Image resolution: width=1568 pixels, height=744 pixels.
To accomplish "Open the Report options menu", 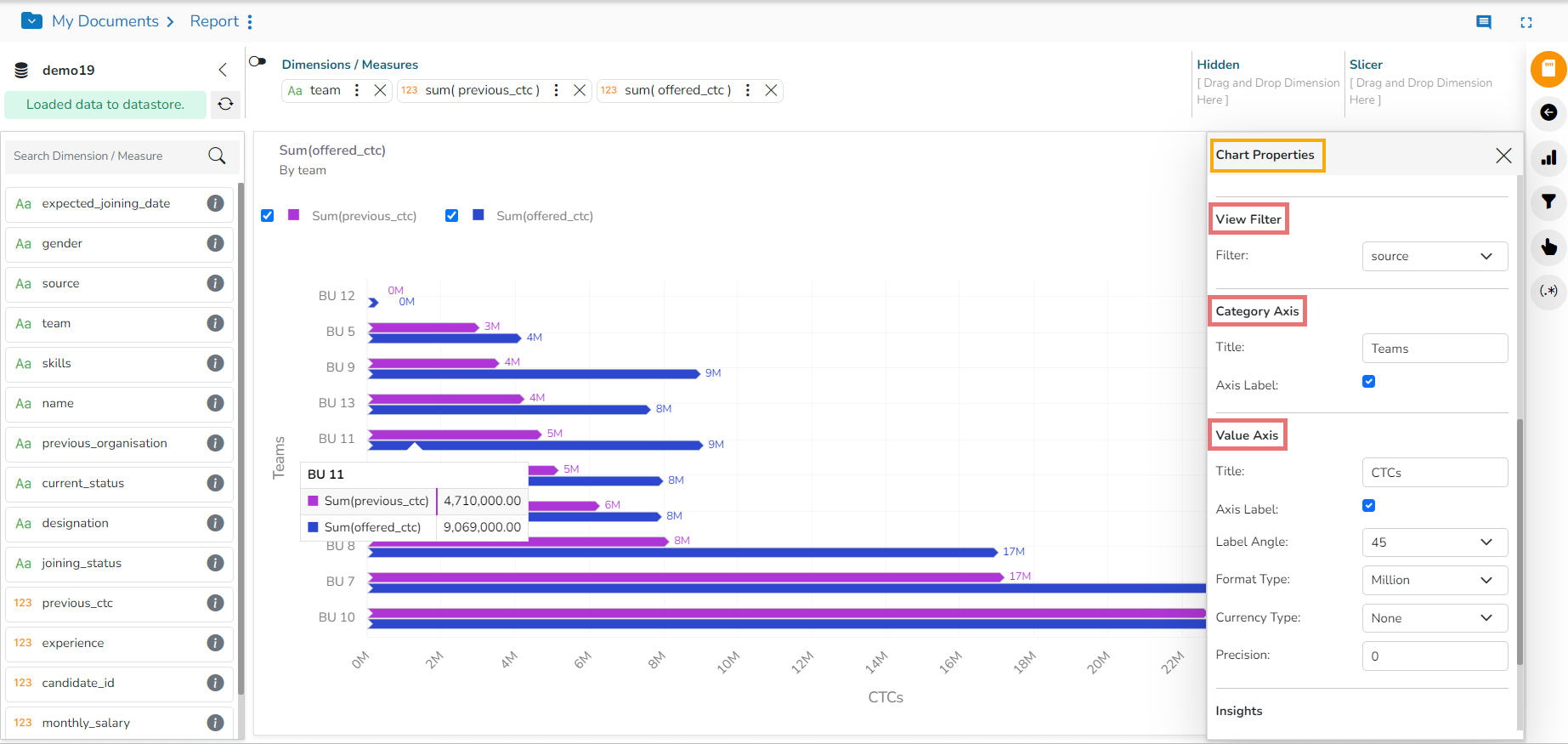I will (x=250, y=22).
